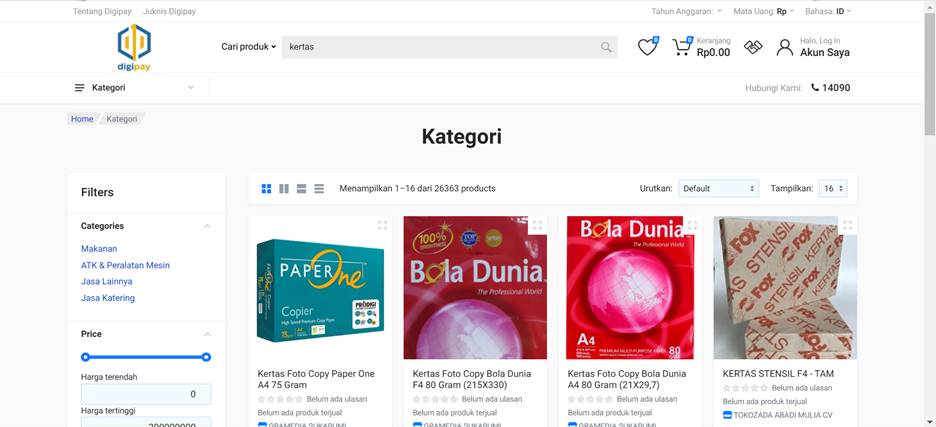Open Kertas Foto Copy Bola Dunia A4 80 Gram title
936x427 pixels.
tap(627, 379)
